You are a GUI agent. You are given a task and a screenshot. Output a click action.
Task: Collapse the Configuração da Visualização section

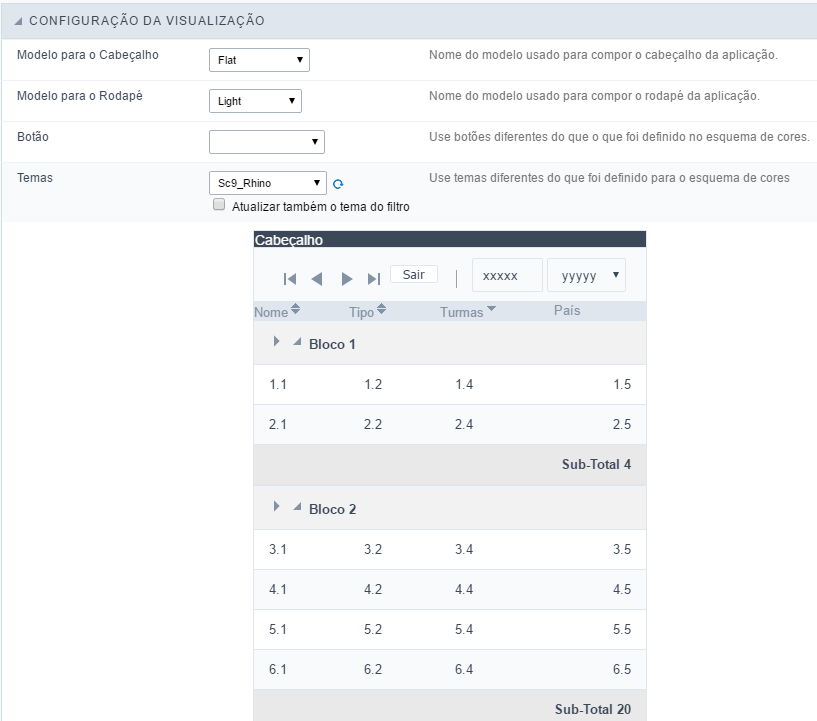19,21
